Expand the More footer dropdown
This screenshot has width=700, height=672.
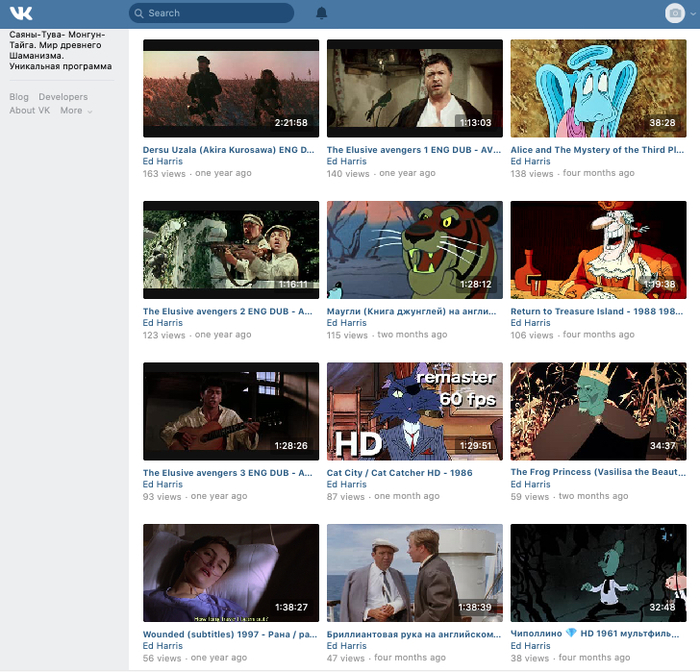pos(76,110)
